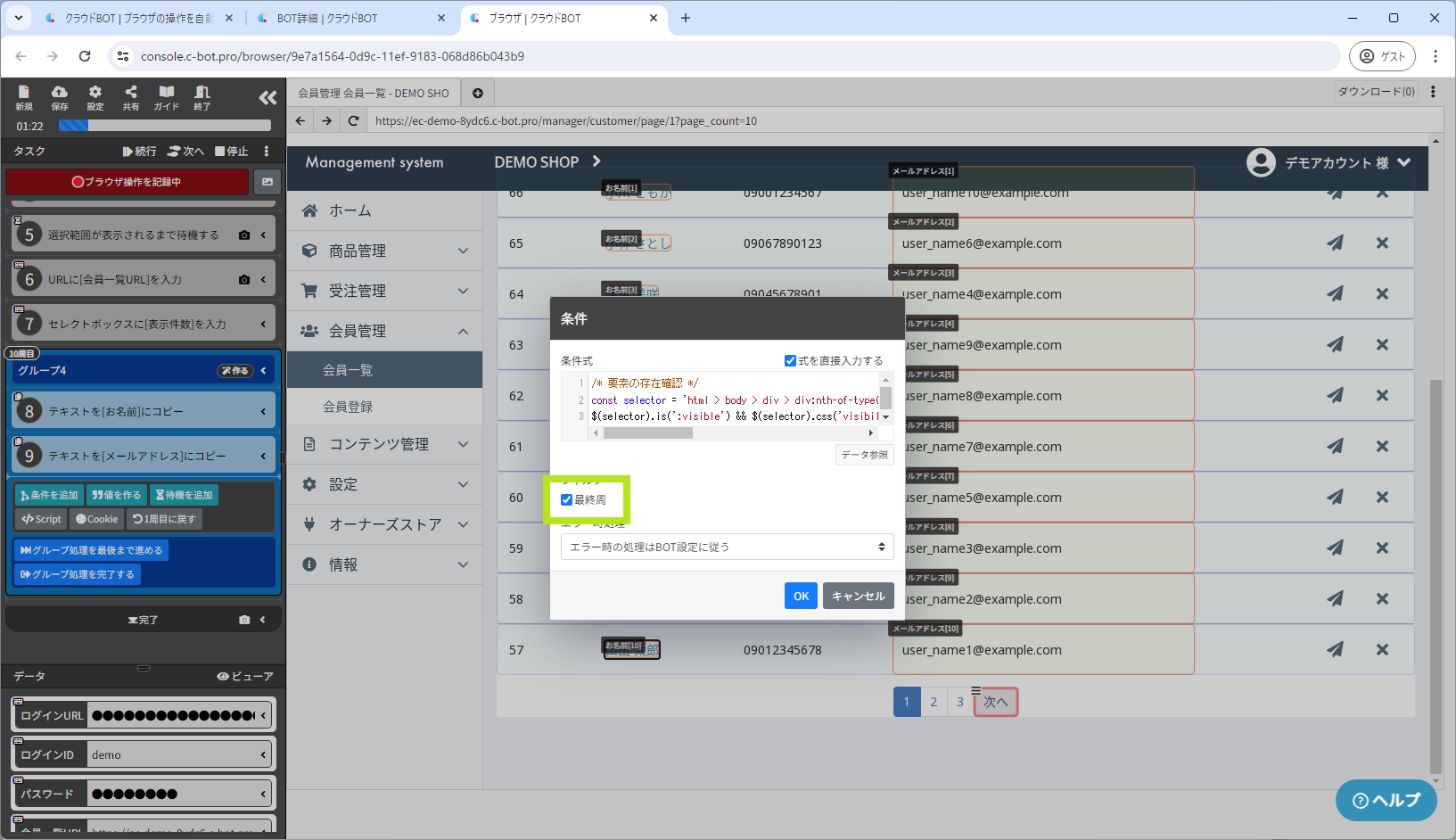Go to page 2 in the pagination
Viewport: 1456px width, 840px height.
tap(934, 702)
